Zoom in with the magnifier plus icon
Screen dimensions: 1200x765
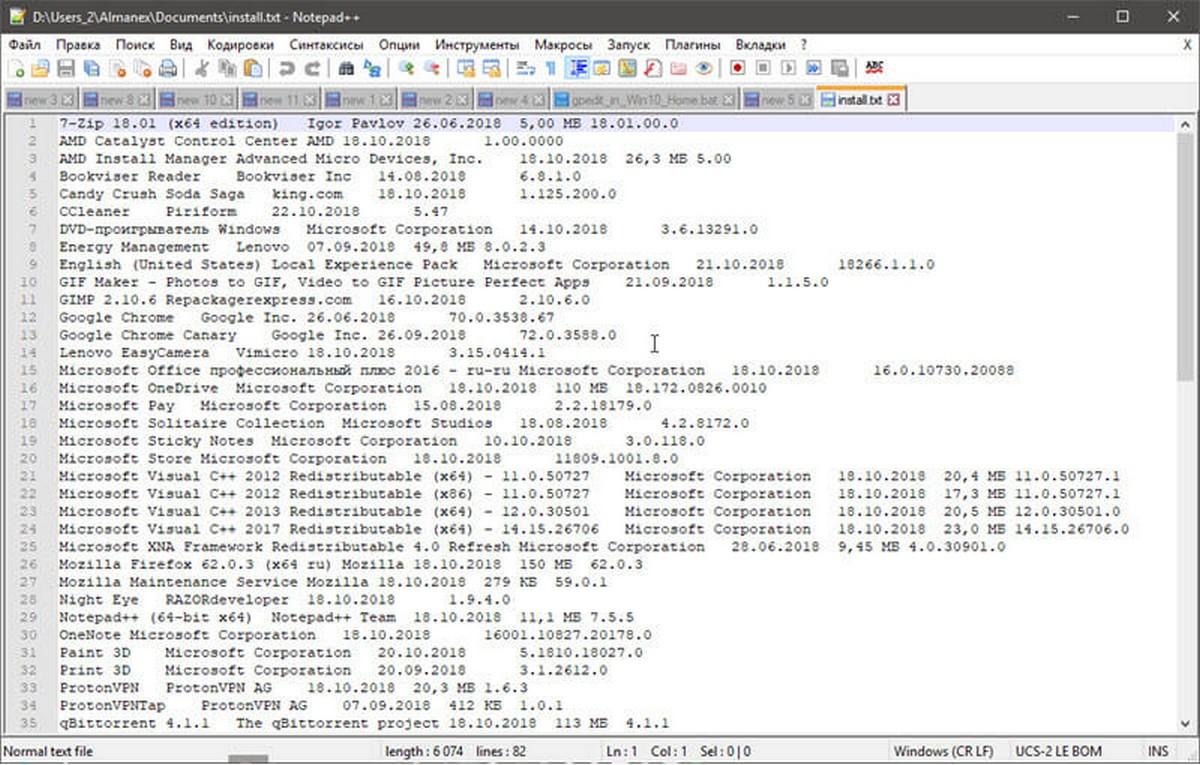407,68
